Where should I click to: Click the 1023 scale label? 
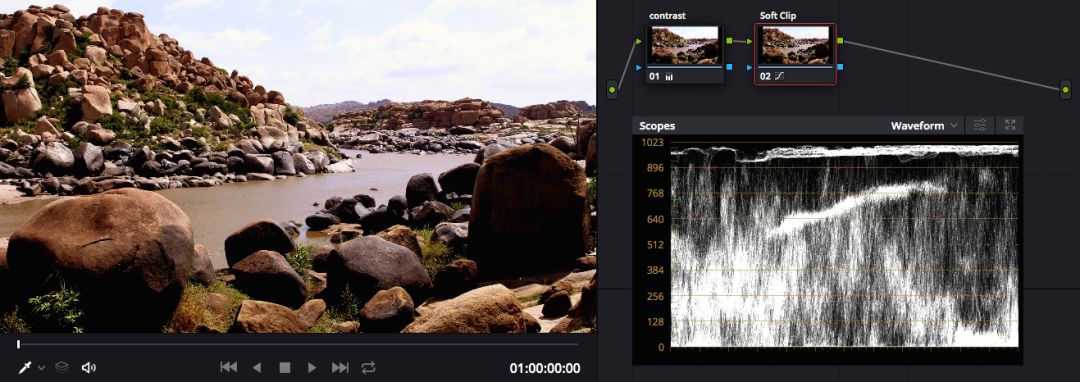653,142
